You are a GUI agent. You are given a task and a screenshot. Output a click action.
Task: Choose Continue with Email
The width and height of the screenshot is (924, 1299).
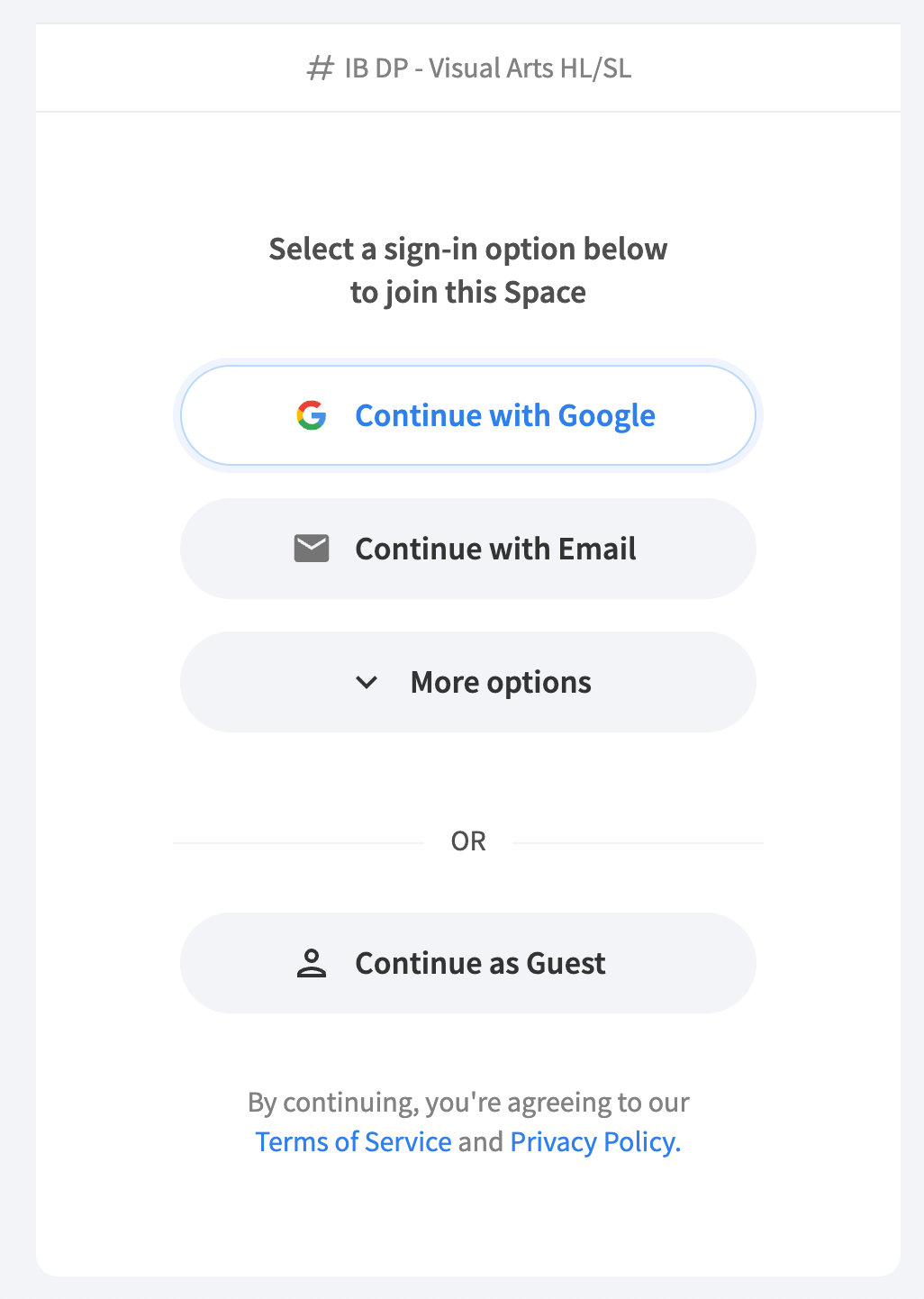click(495, 549)
